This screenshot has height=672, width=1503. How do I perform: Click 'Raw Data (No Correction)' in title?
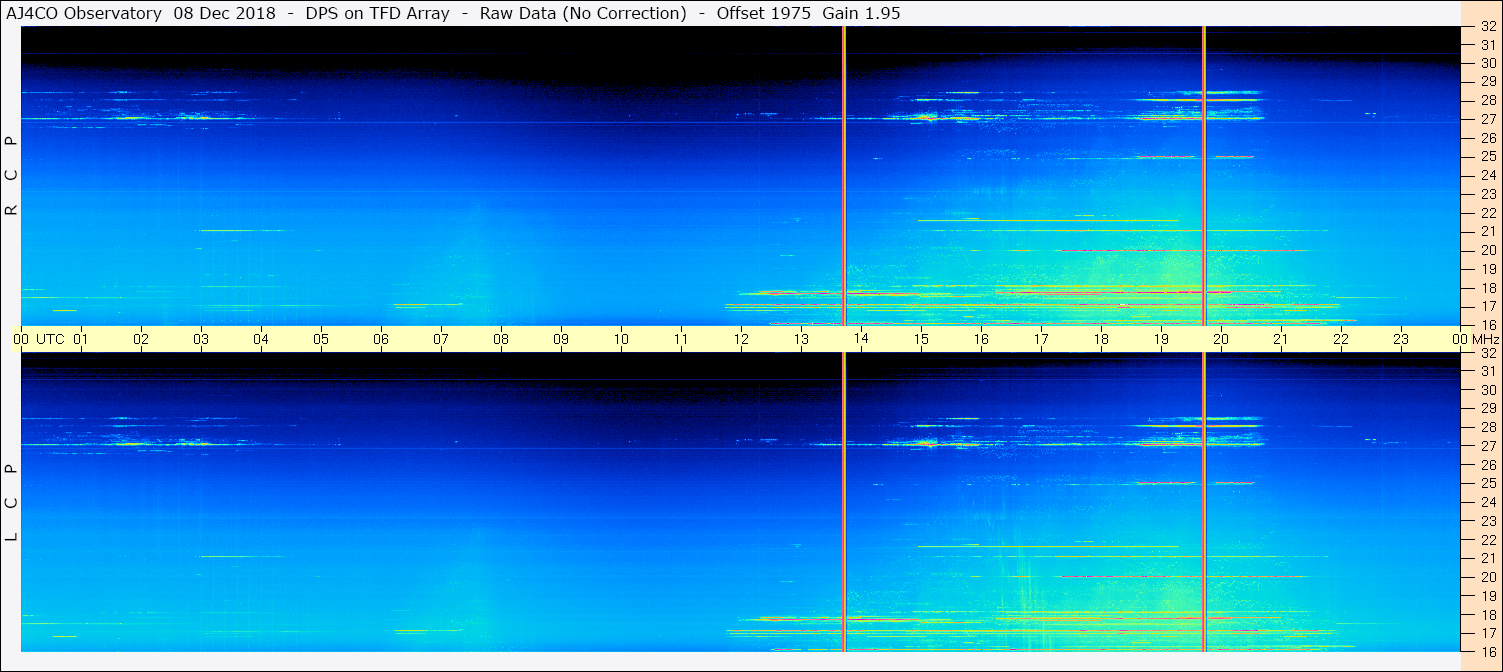pyautogui.click(x=583, y=13)
